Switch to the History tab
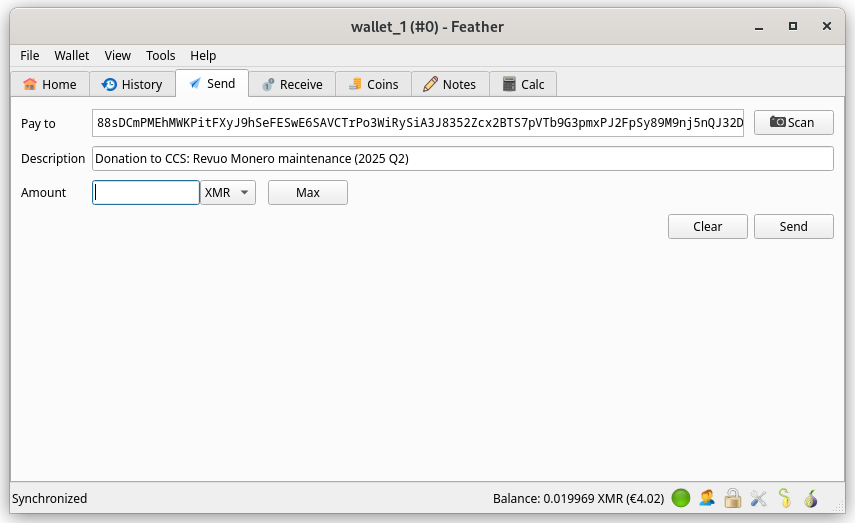The height and width of the screenshot is (523, 855). pos(132,85)
